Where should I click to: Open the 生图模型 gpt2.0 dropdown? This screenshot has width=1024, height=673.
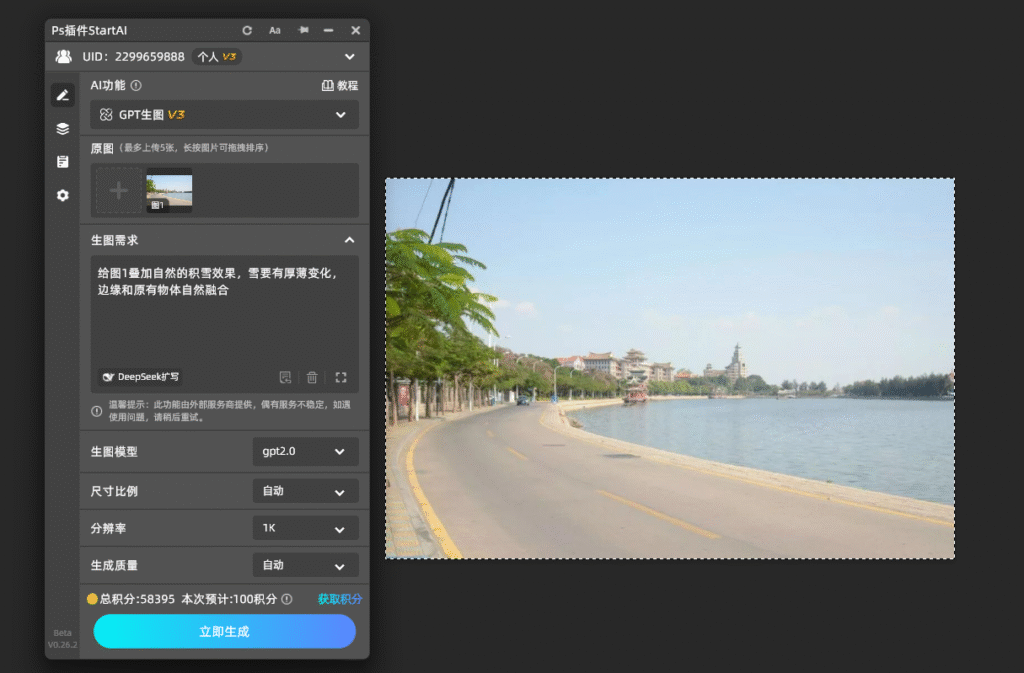point(305,452)
